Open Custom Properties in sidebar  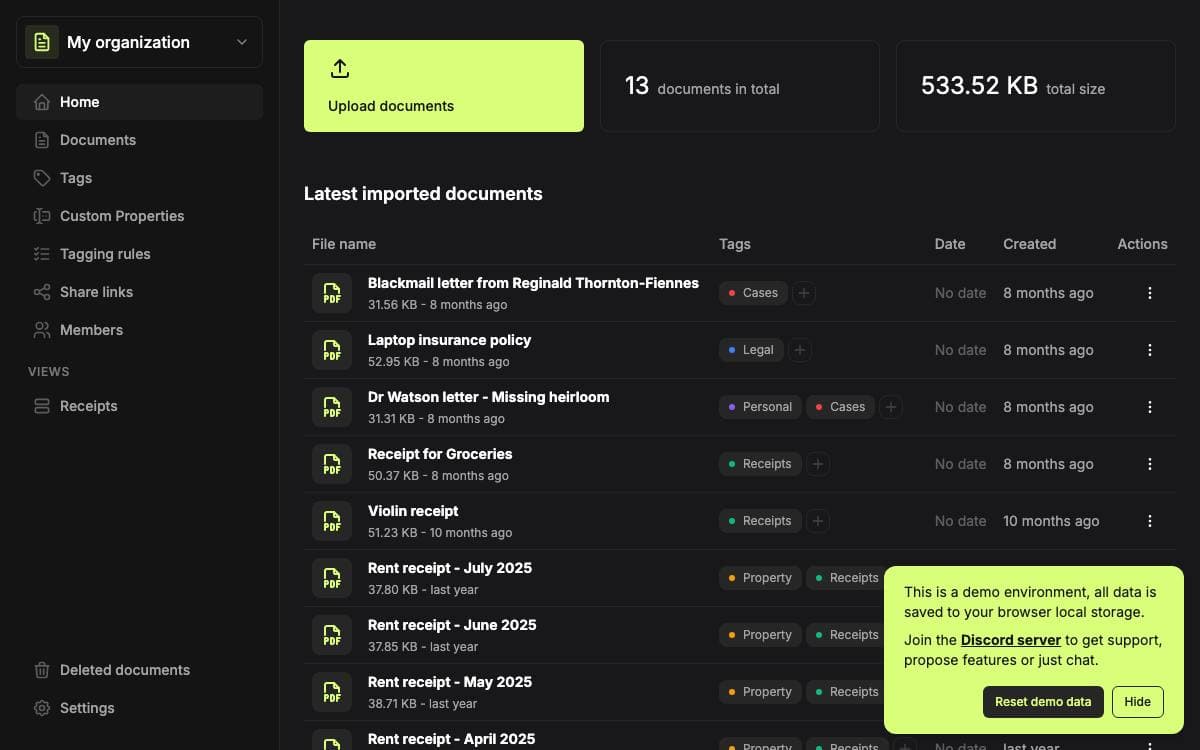(x=139, y=216)
